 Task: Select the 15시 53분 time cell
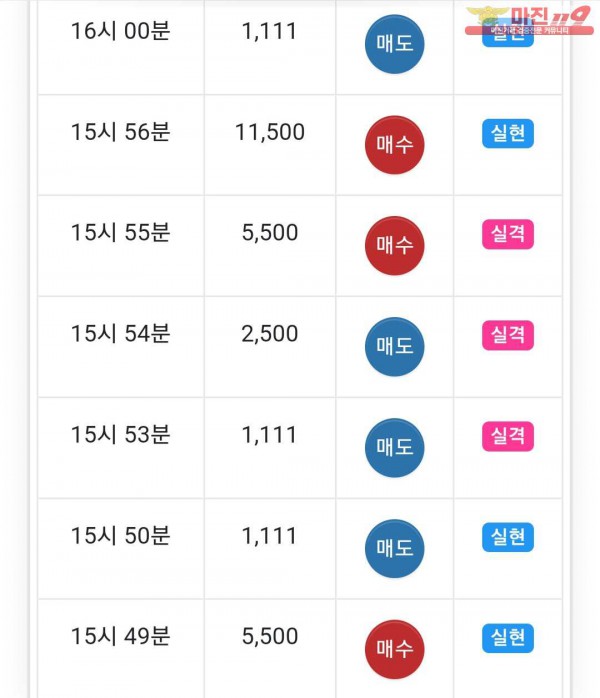[x=121, y=435]
